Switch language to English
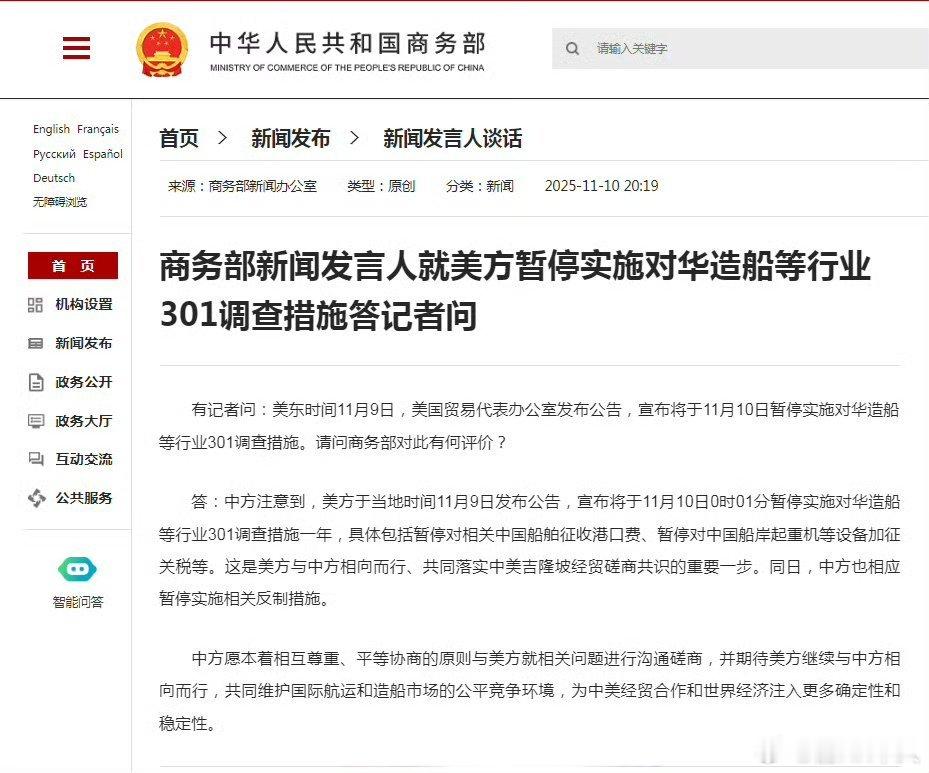The width and height of the screenshot is (929, 773). (x=52, y=129)
